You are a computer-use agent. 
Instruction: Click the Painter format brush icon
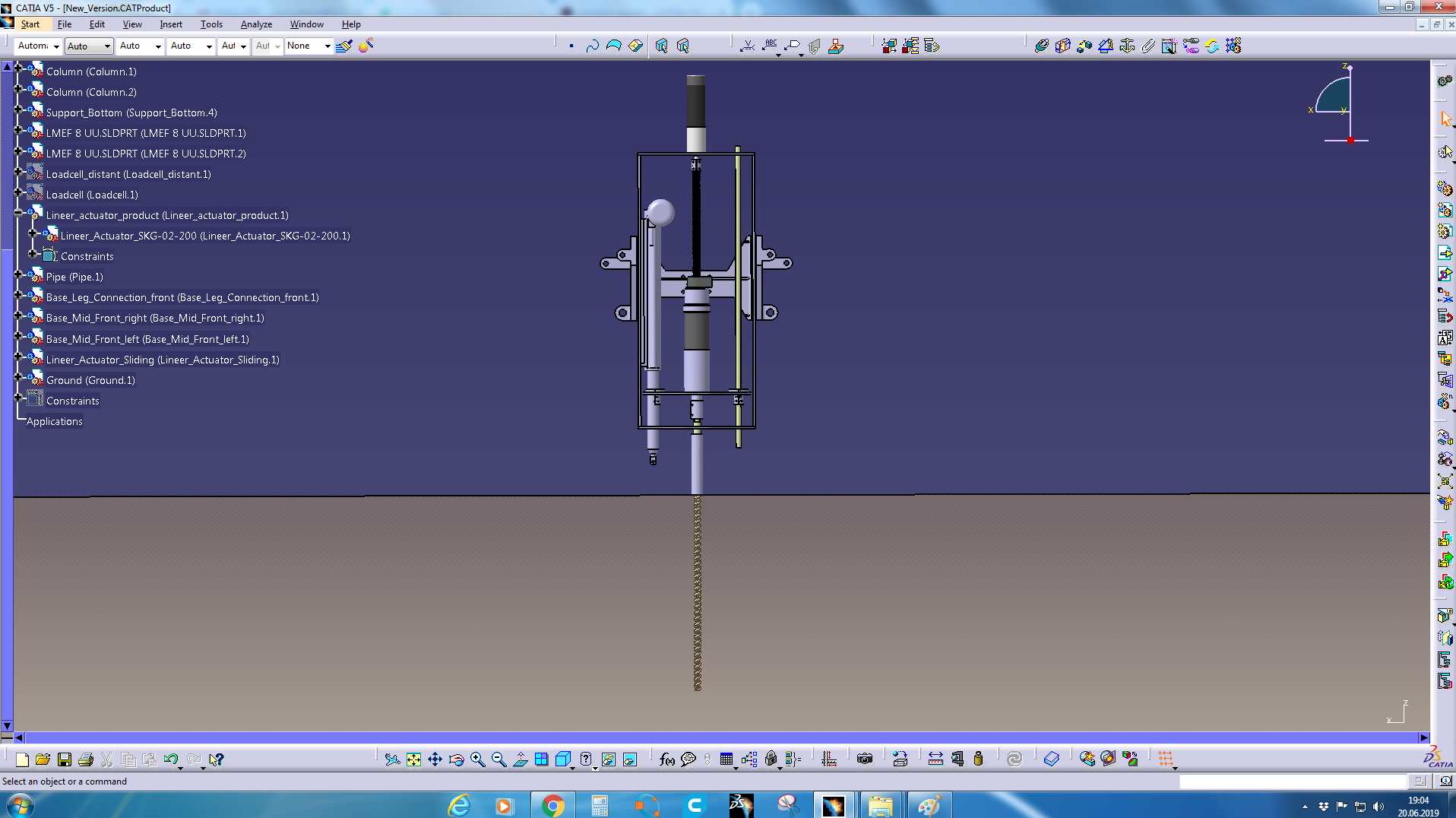click(344, 46)
